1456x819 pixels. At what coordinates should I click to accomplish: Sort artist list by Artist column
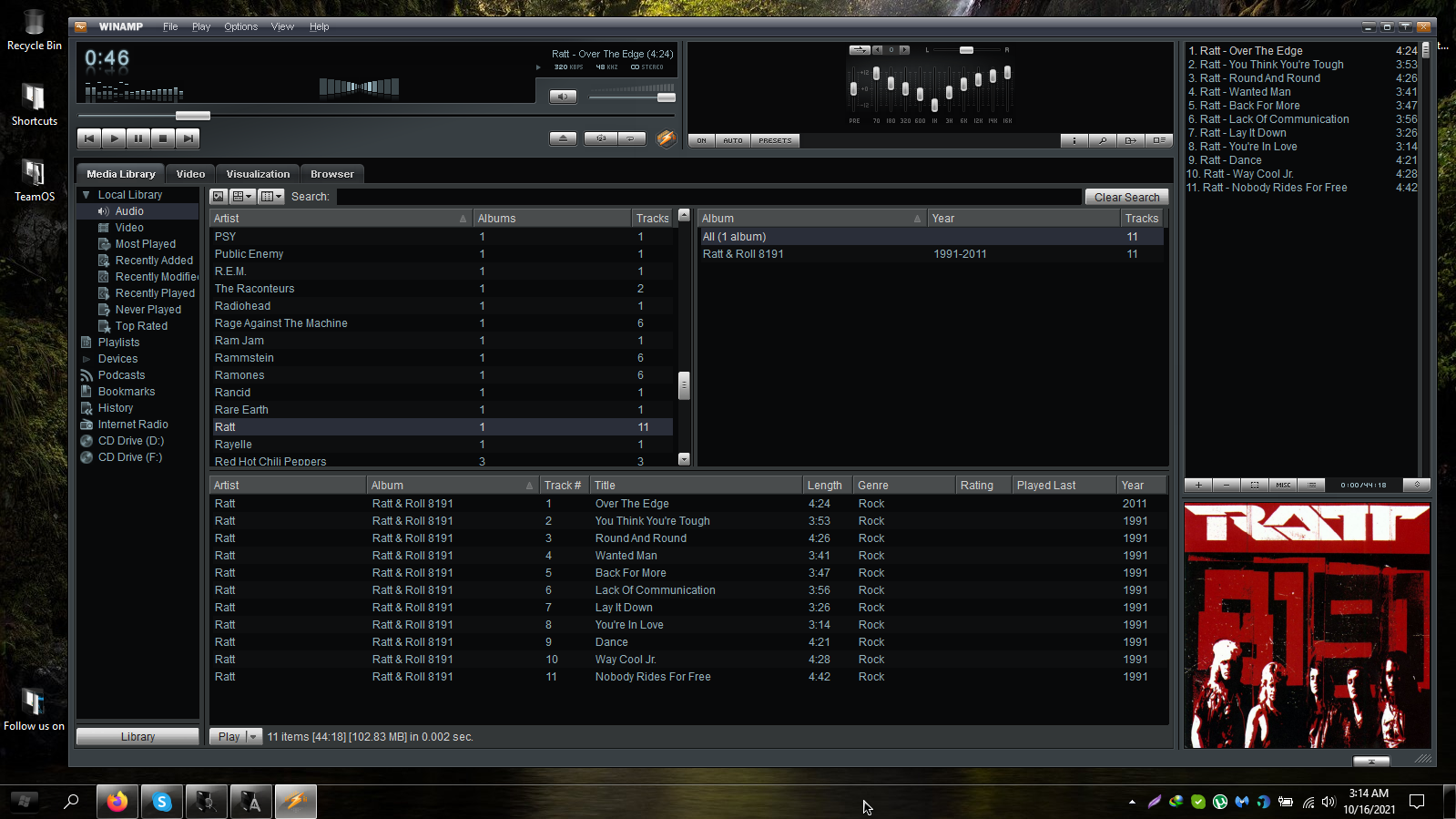click(341, 219)
